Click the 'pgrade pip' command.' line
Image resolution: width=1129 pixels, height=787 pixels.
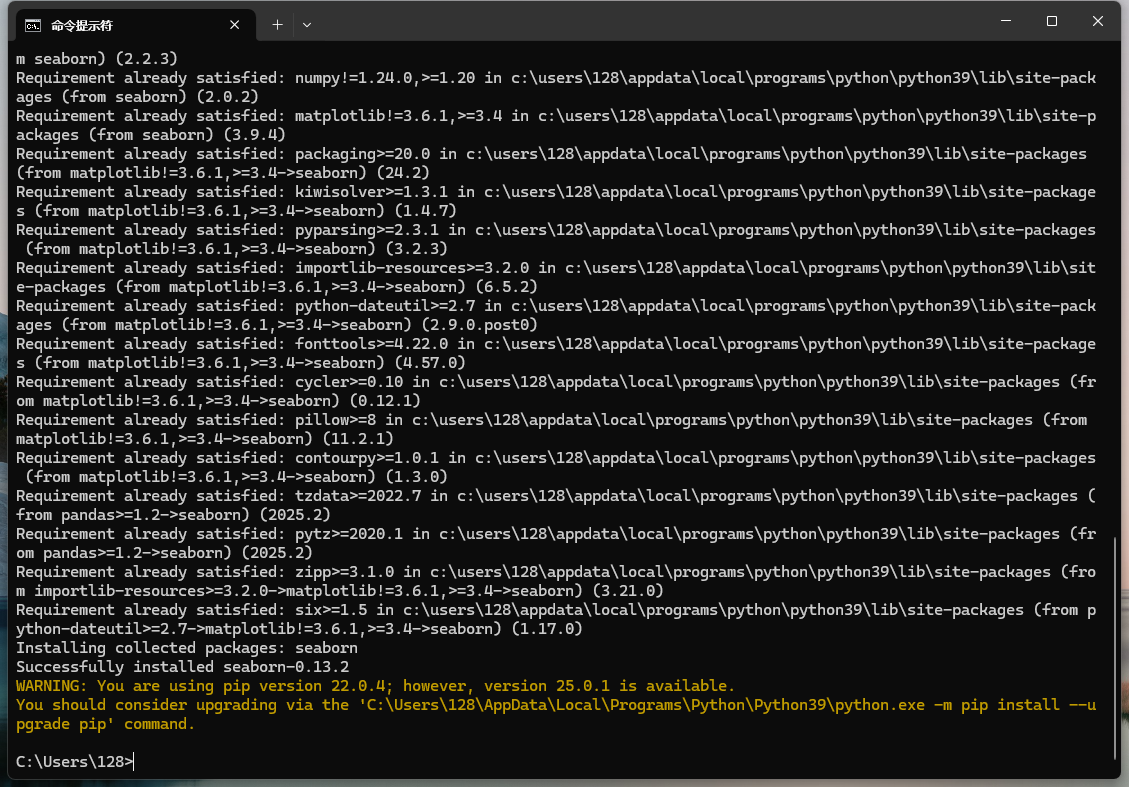105,724
